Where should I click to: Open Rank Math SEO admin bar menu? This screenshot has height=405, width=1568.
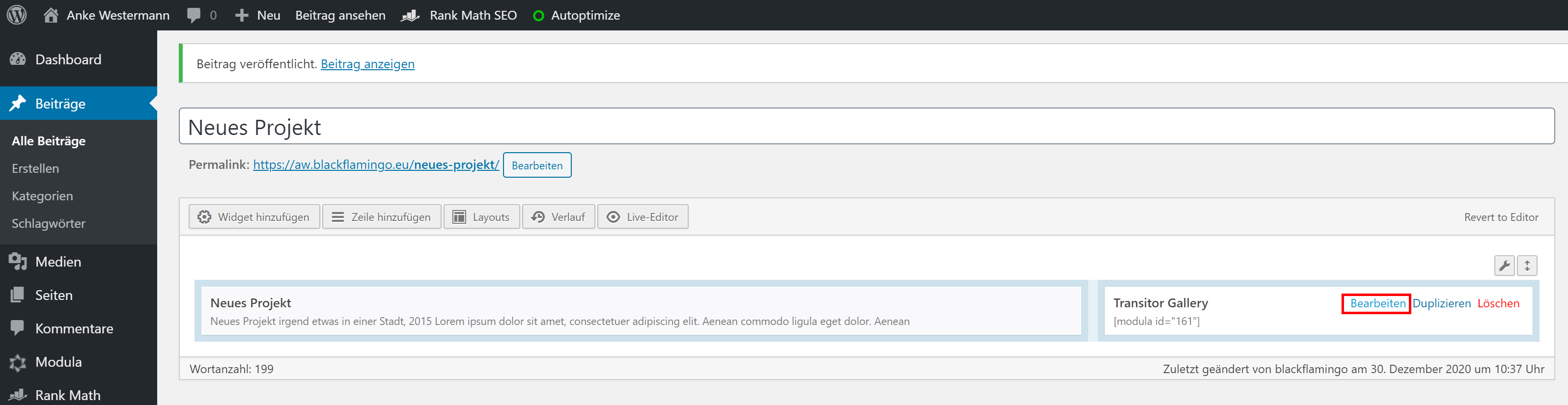[473, 15]
